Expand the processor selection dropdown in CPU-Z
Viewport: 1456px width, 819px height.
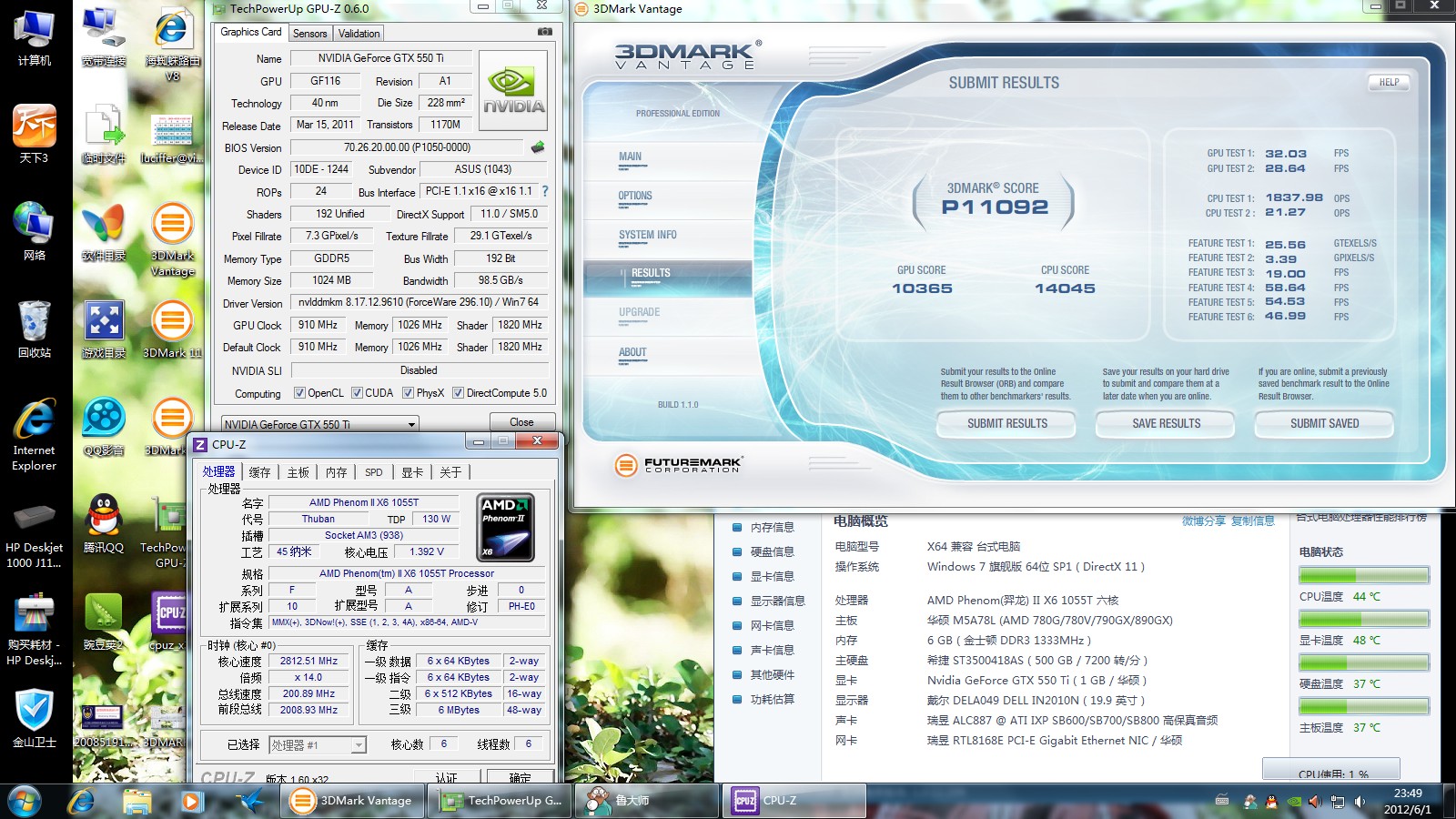coord(359,745)
